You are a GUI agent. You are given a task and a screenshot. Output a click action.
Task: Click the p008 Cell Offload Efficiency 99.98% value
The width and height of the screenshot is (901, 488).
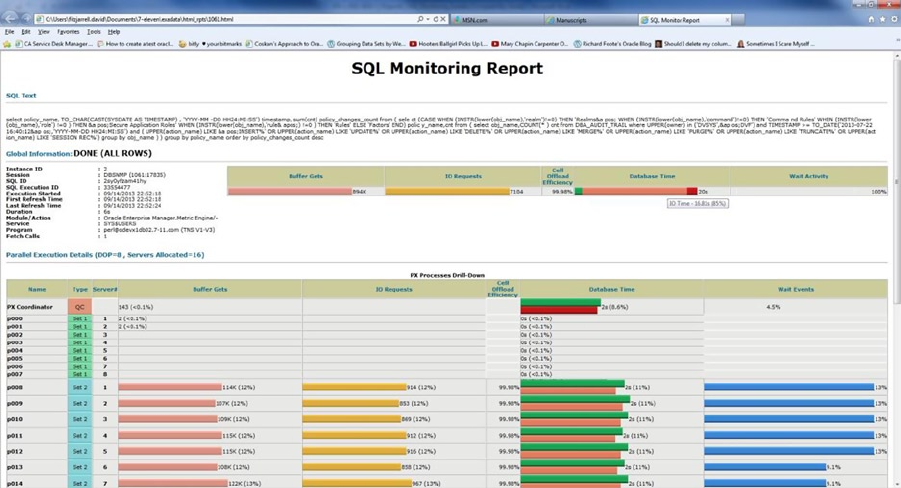(509, 387)
